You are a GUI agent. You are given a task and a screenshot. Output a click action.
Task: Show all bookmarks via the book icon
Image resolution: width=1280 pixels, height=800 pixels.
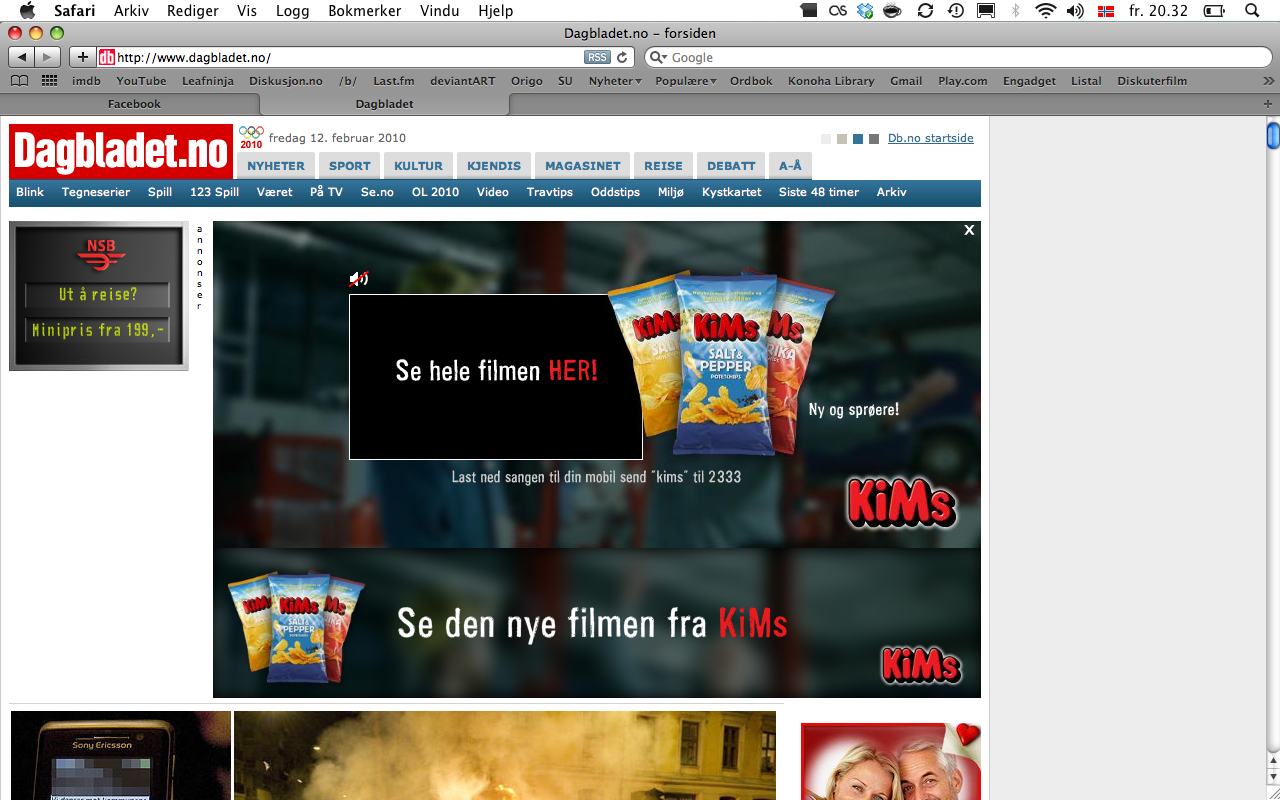point(19,81)
